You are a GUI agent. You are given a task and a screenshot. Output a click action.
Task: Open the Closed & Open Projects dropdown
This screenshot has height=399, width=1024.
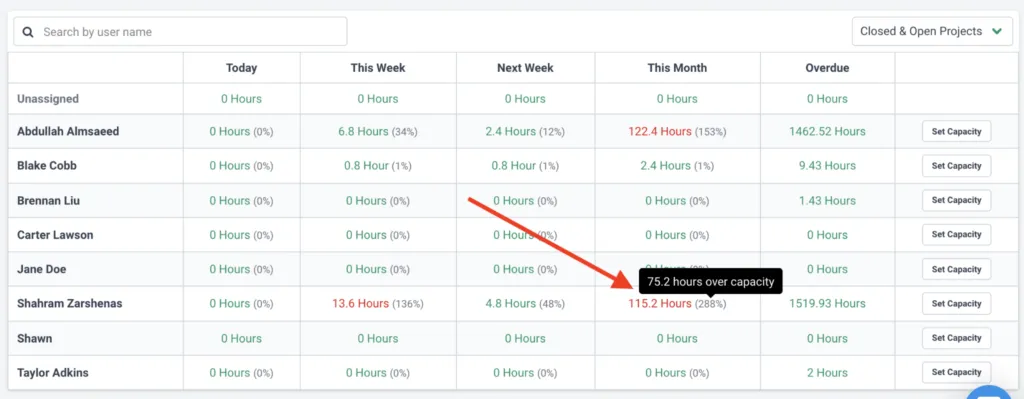(x=932, y=31)
